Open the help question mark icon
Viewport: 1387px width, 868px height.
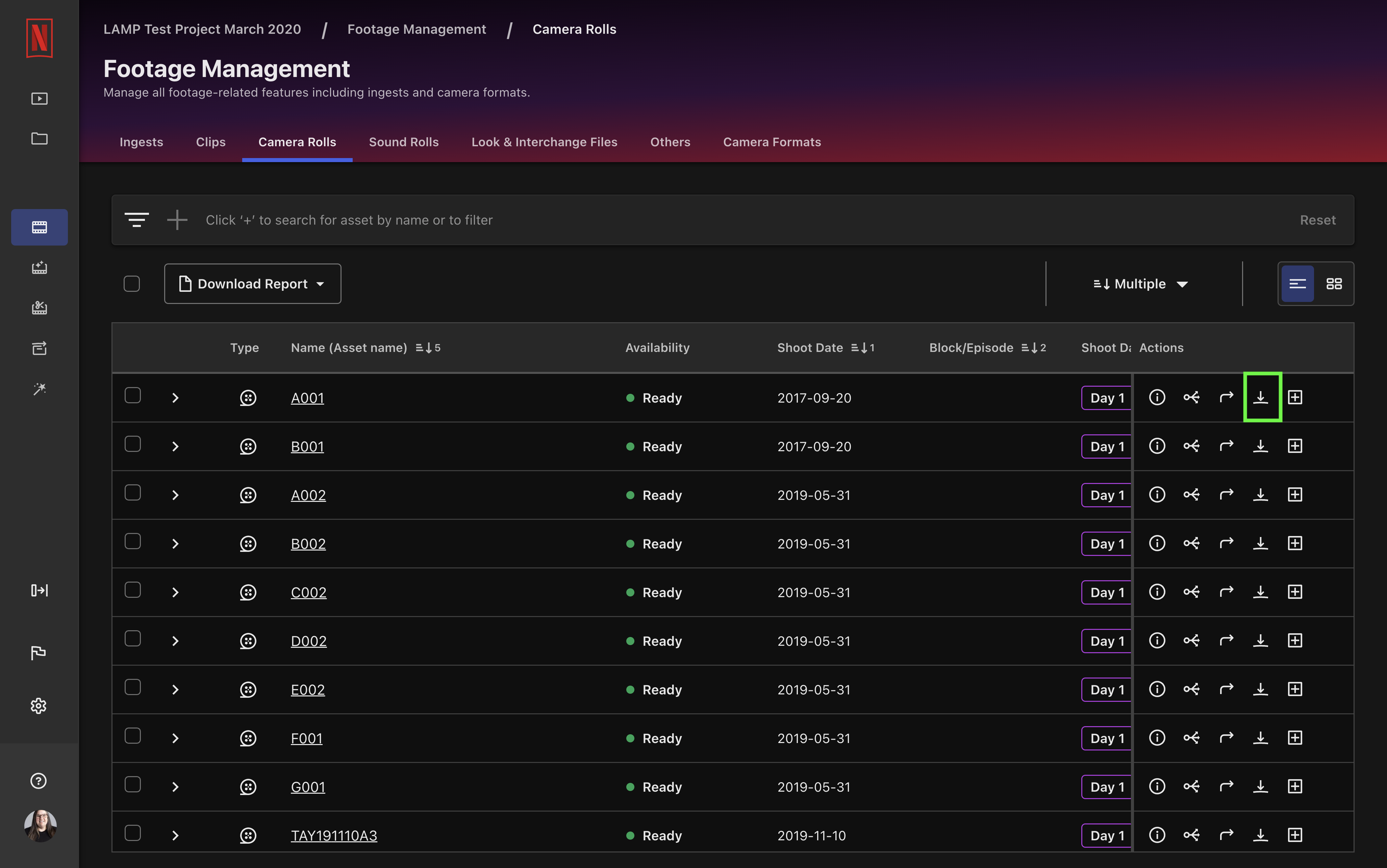click(39, 780)
